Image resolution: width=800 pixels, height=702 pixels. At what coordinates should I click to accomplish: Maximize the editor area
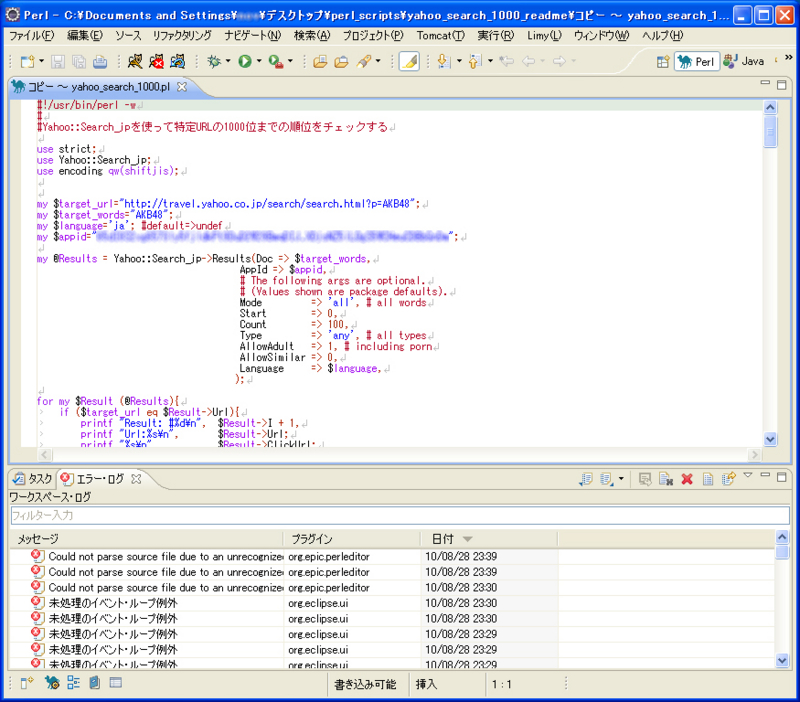781,85
